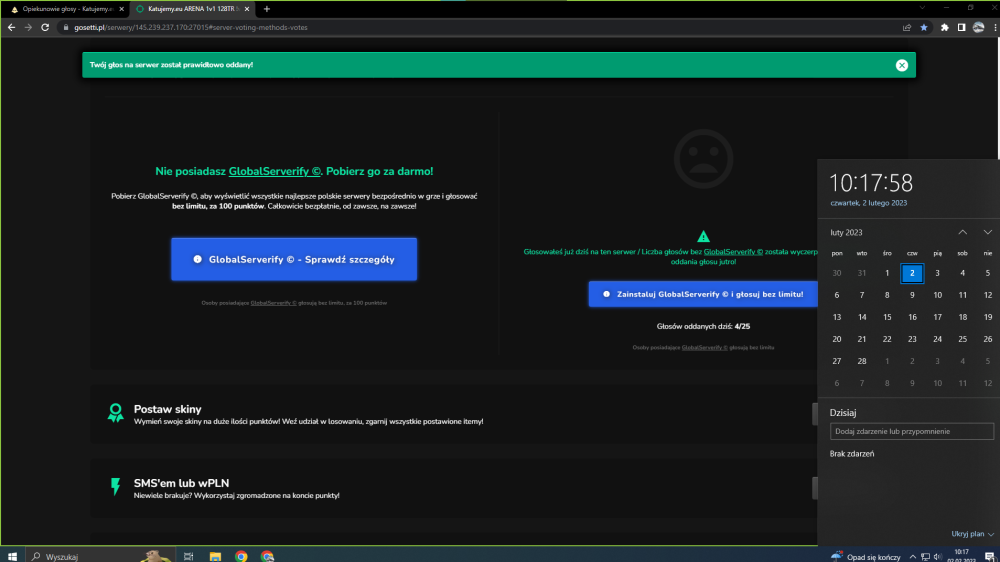Open File Explorer from the taskbar
This screenshot has width=1000, height=562.
coord(215,556)
